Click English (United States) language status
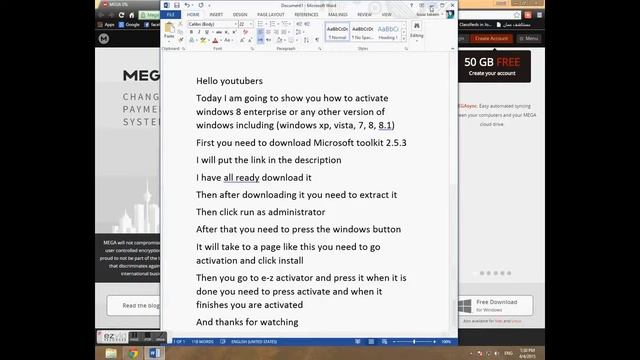The width and height of the screenshot is (640, 360). [x=254, y=342]
